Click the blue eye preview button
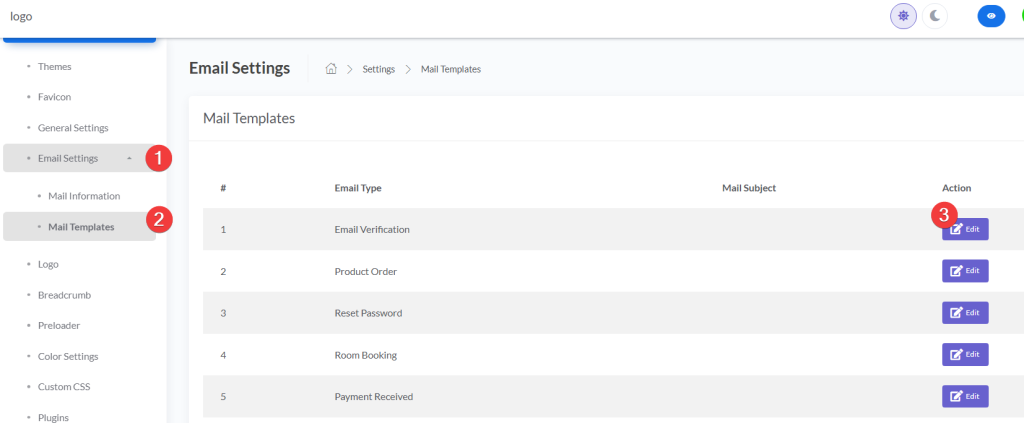The image size is (1024, 423). [990, 16]
